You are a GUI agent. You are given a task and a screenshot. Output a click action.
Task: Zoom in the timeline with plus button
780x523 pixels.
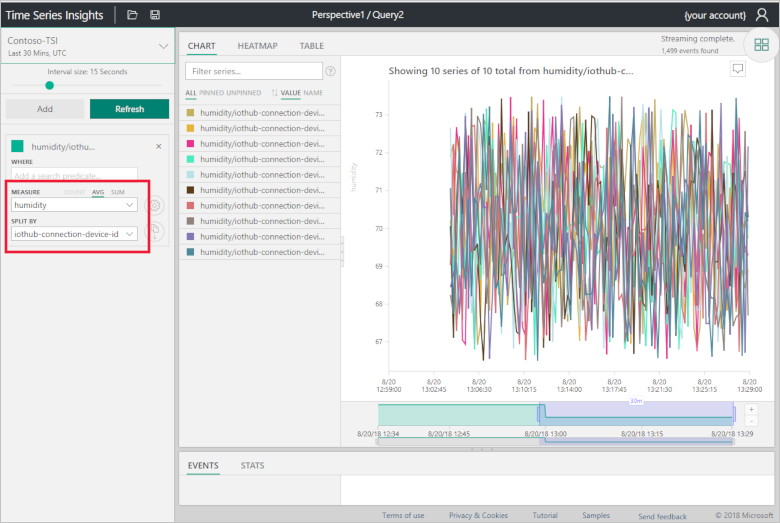(x=752, y=410)
